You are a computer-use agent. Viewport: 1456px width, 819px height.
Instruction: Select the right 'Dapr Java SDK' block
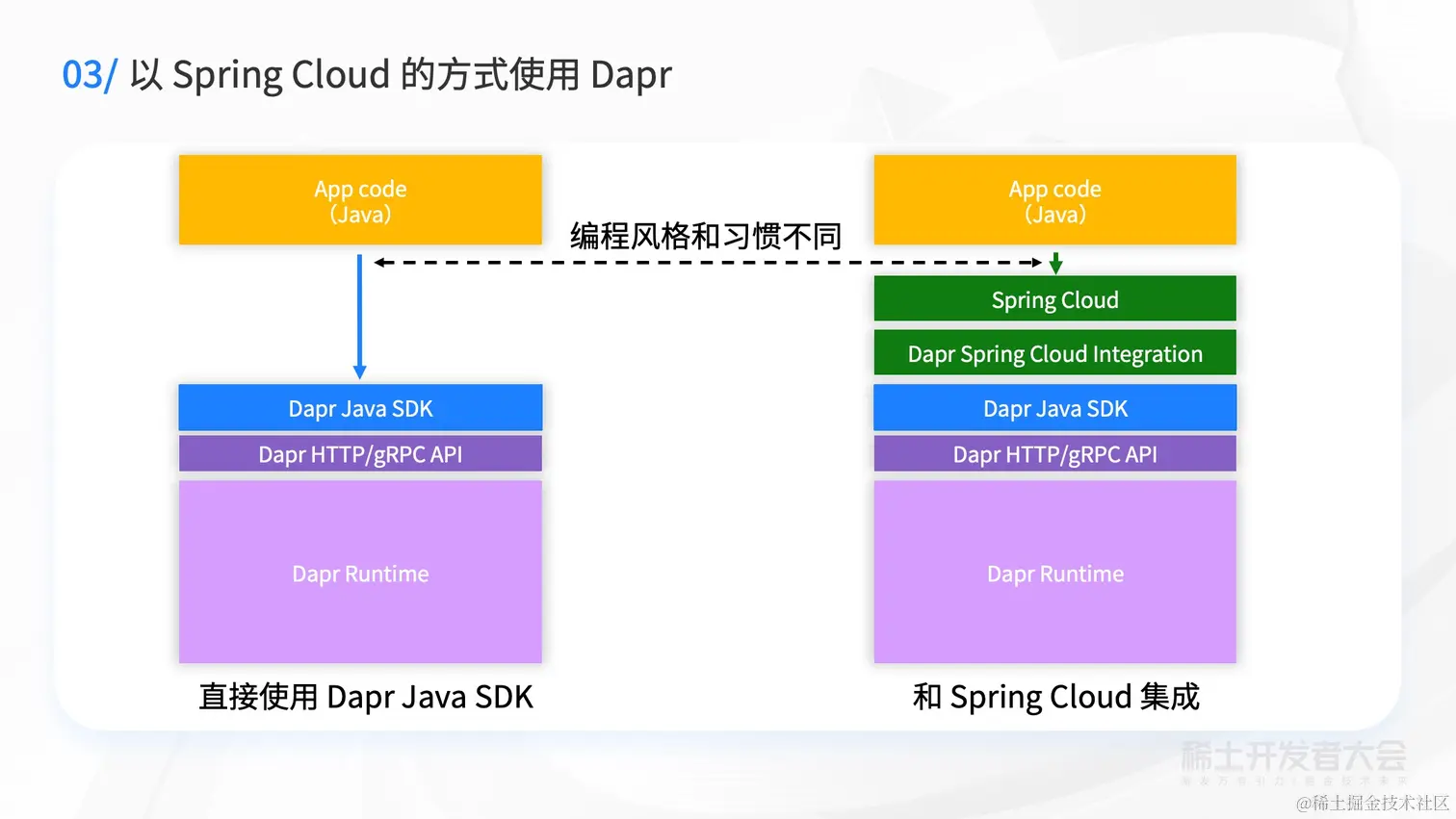point(1054,407)
